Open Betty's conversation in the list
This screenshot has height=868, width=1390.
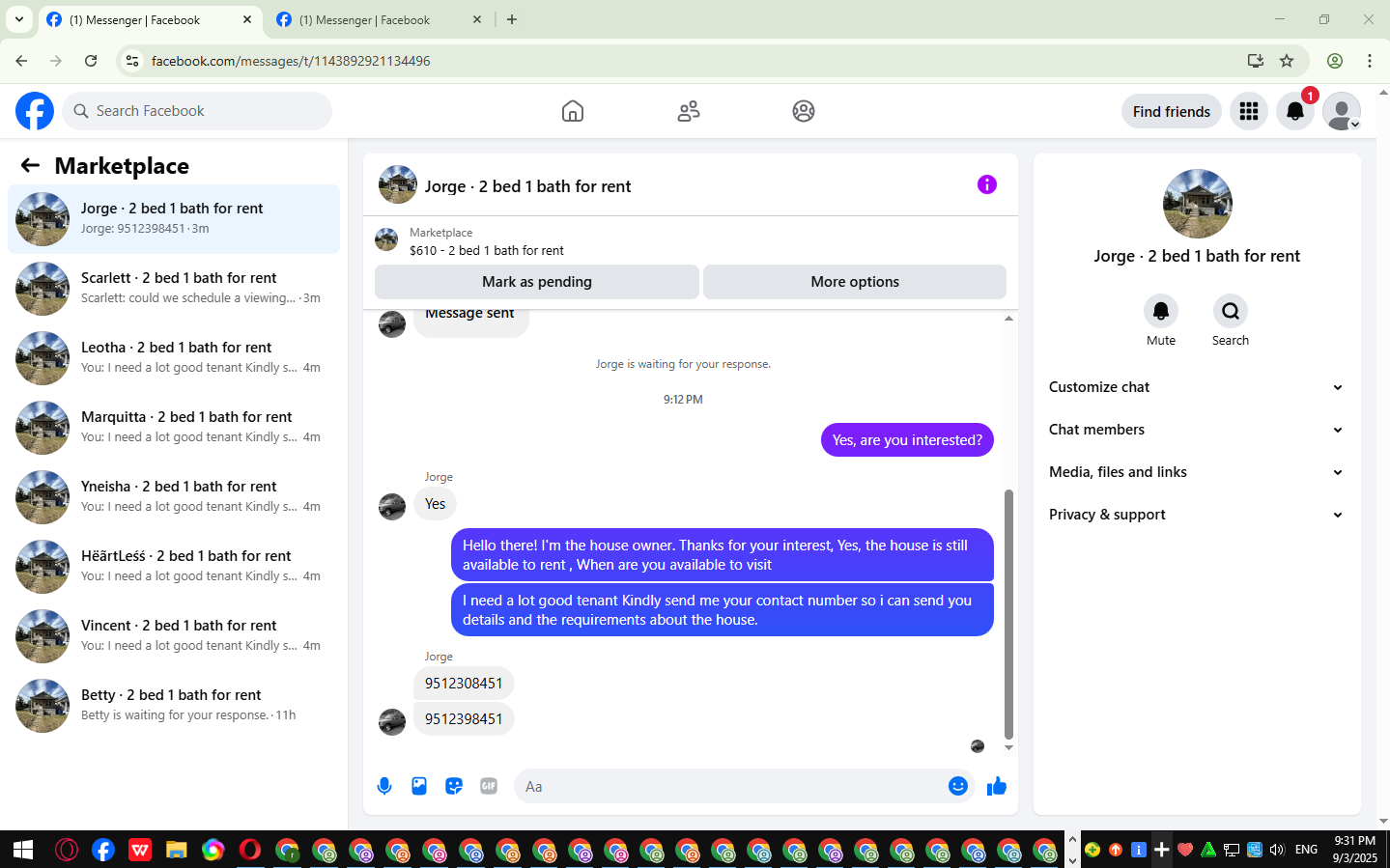[x=174, y=706]
